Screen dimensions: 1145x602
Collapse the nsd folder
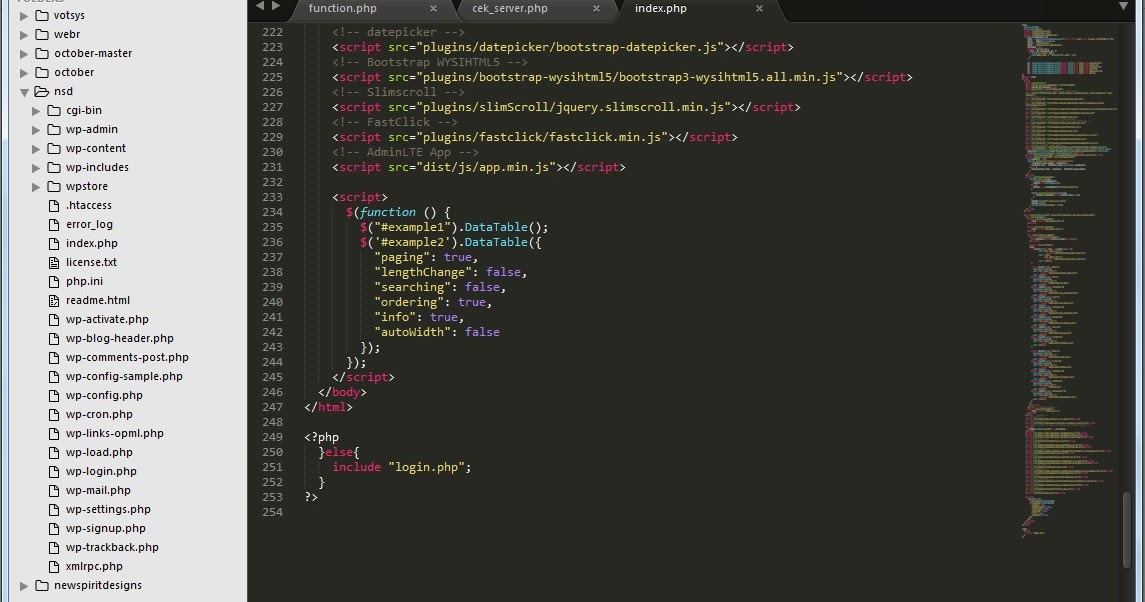[x=24, y=91]
